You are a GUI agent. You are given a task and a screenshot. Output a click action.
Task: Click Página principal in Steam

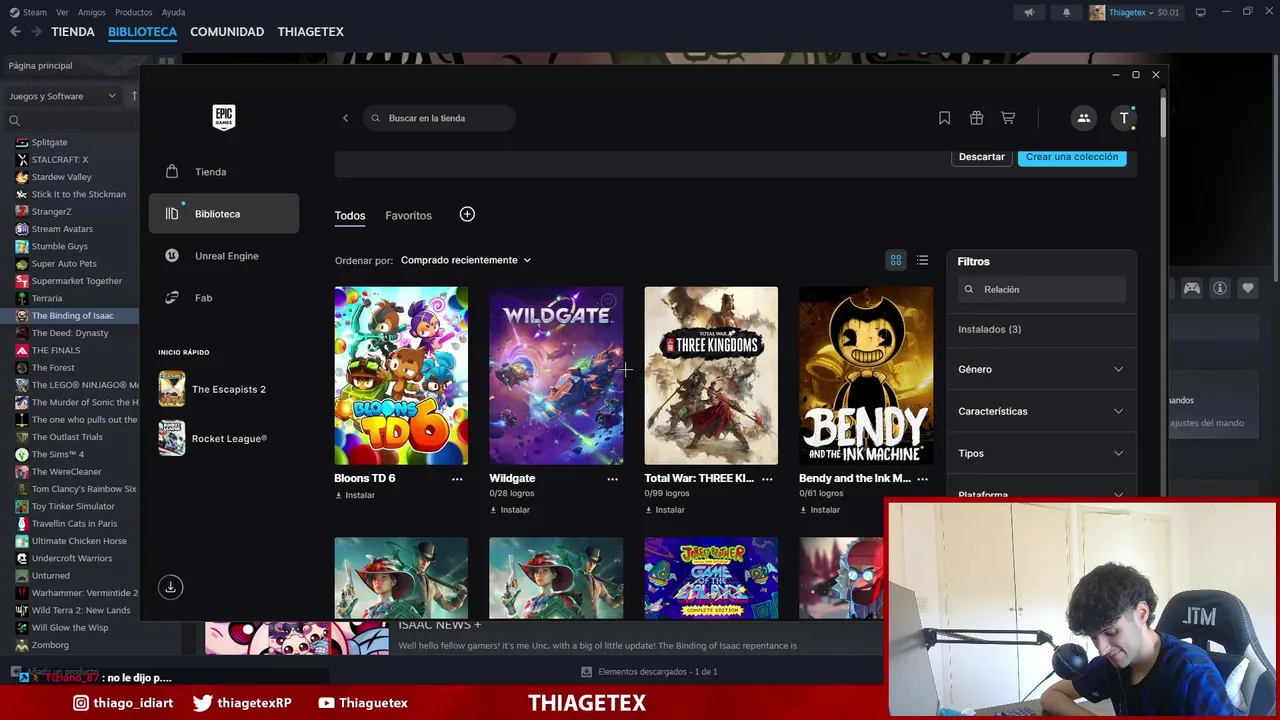[x=40, y=65]
